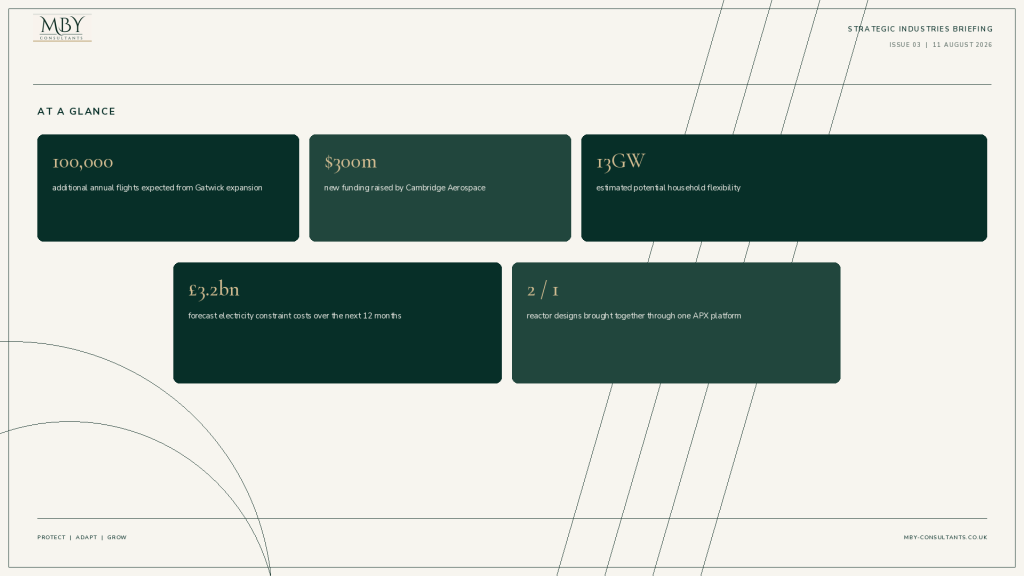The image size is (1024, 576).
Task: Open the $300m Cambridge Aerospace card
Action: click(440, 188)
